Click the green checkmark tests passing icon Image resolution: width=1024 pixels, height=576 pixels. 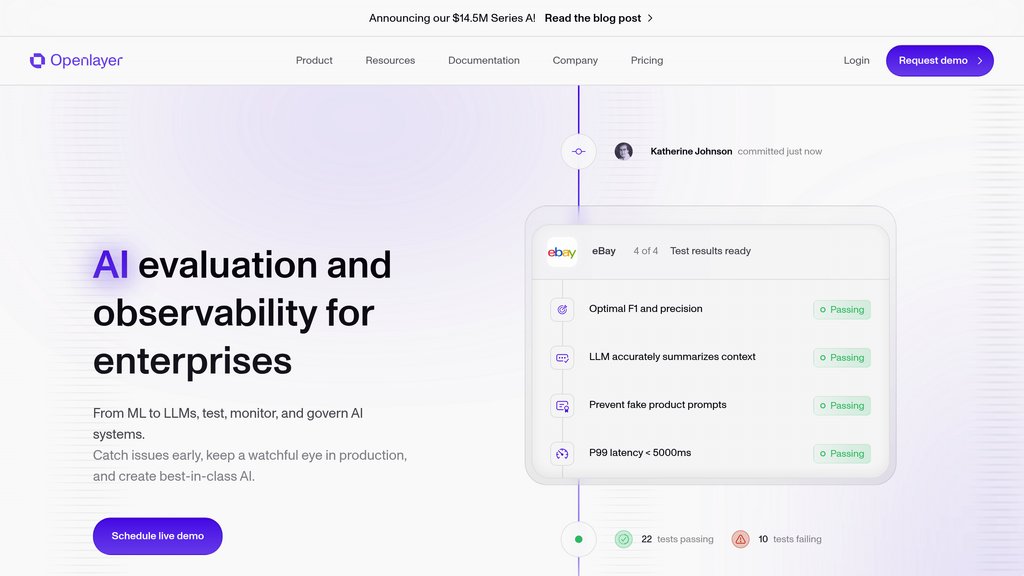pyautogui.click(x=623, y=539)
